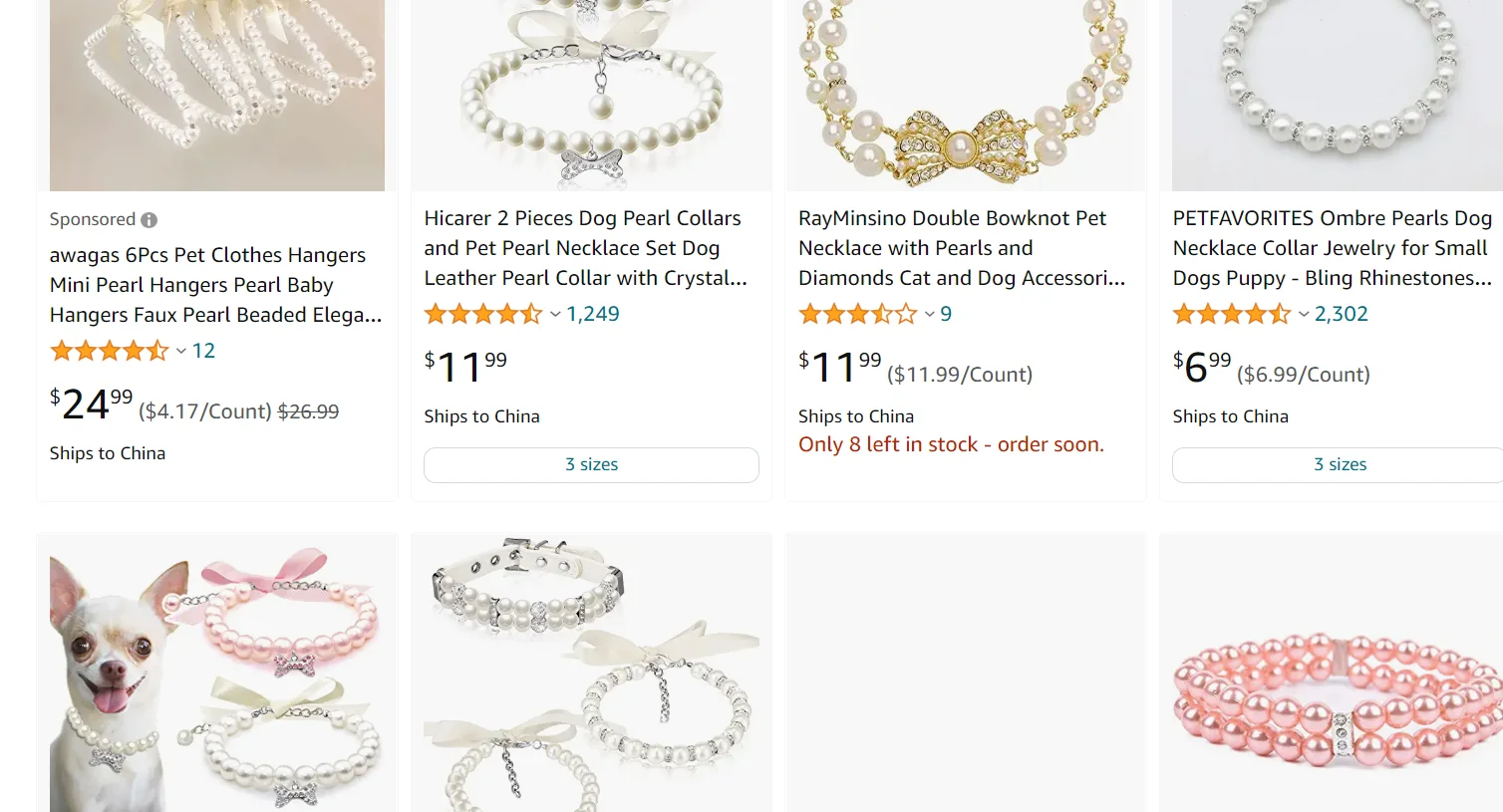Viewport: 1503px width, 812px height.
Task: Click the $11.99 price of RayMinsino necklace
Action: (840, 368)
